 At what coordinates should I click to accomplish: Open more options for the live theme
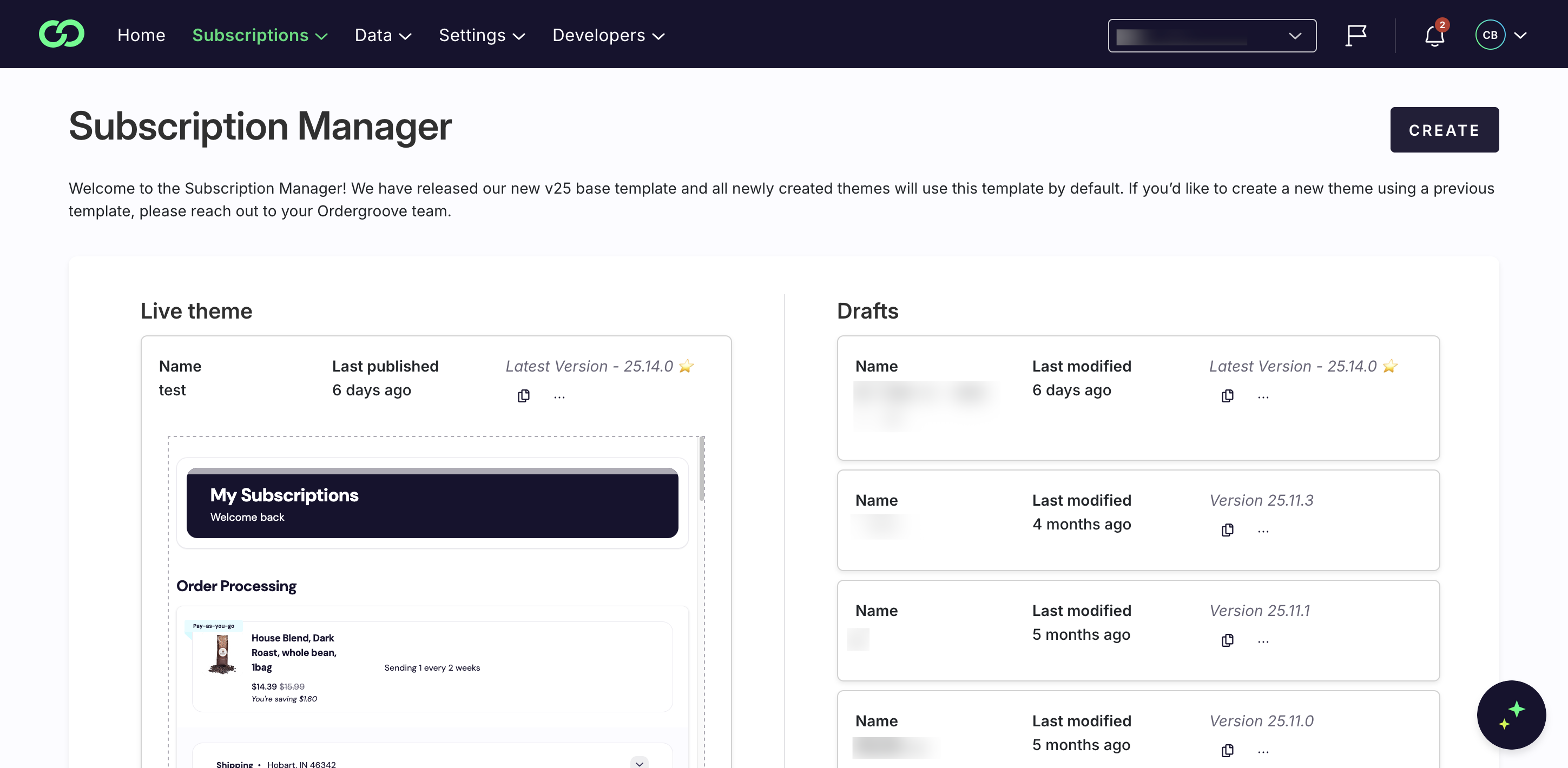pos(559,396)
